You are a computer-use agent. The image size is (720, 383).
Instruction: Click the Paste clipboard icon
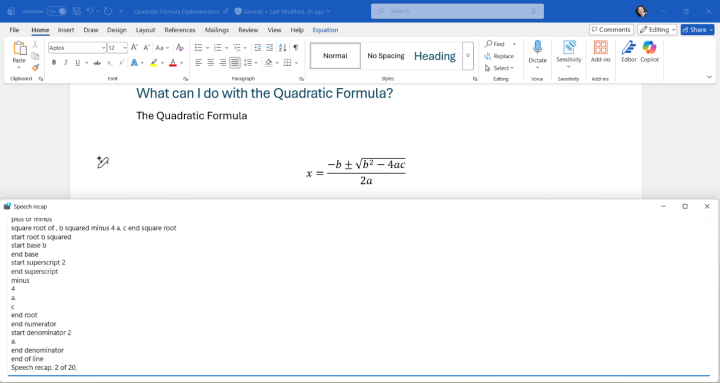(x=19, y=48)
